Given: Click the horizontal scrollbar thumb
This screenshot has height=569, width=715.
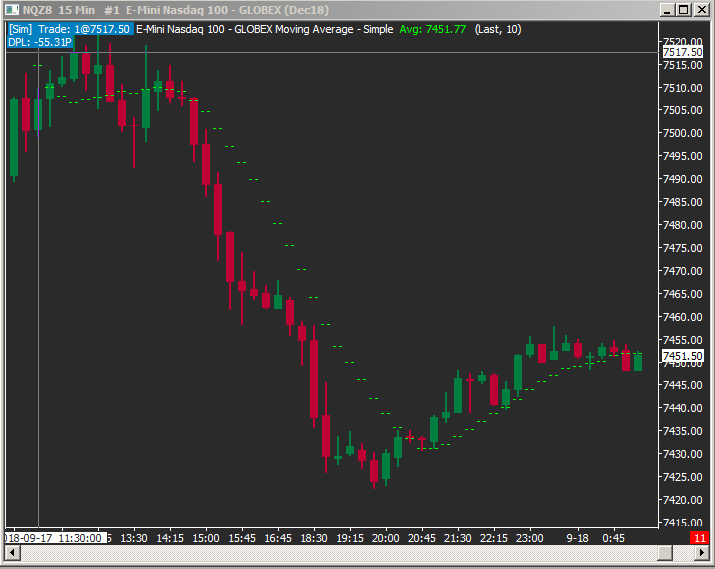Looking at the screenshot, I should 665,553.
